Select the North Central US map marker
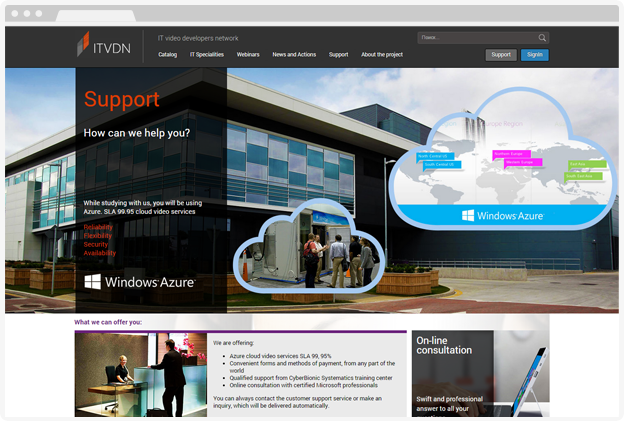 [x=436, y=156]
